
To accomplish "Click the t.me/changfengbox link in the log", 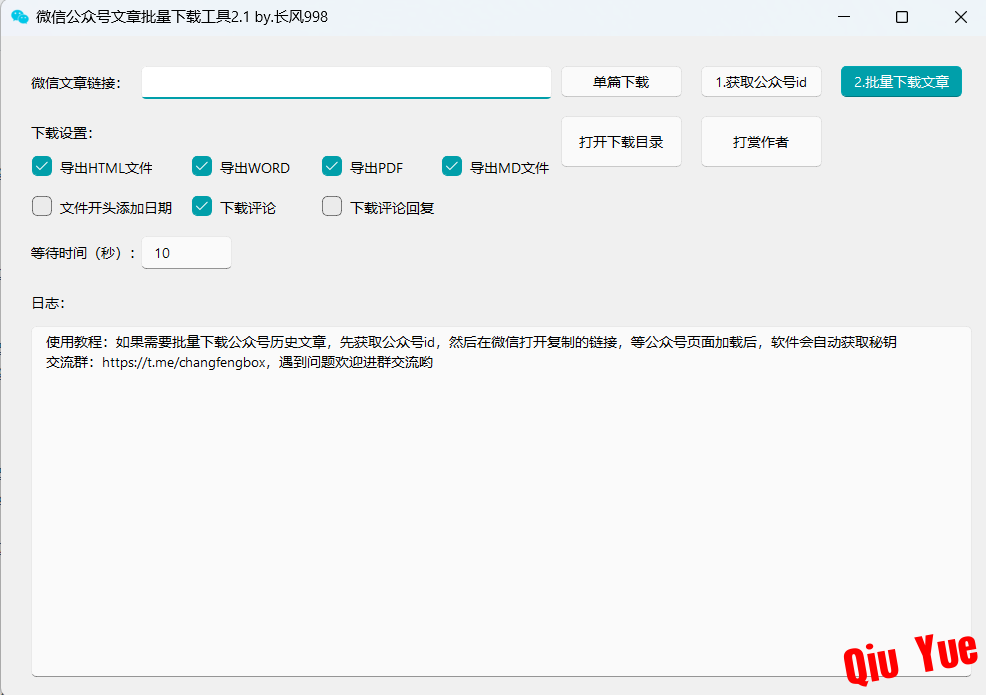I will [x=184, y=362].
